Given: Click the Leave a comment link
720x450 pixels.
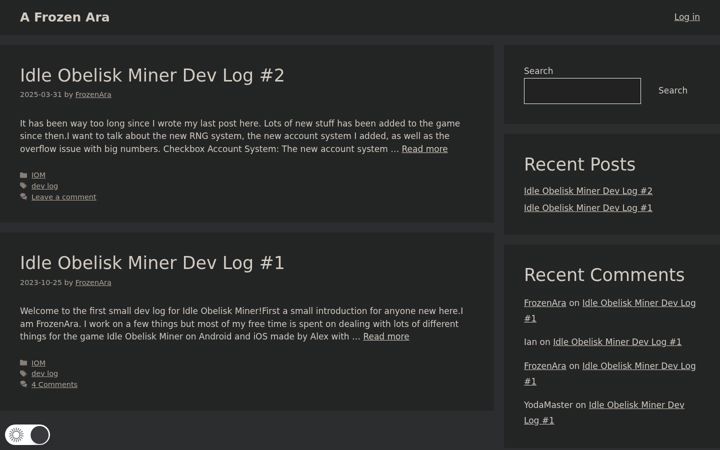Looking at the screenshot, I should pos(64,197).
